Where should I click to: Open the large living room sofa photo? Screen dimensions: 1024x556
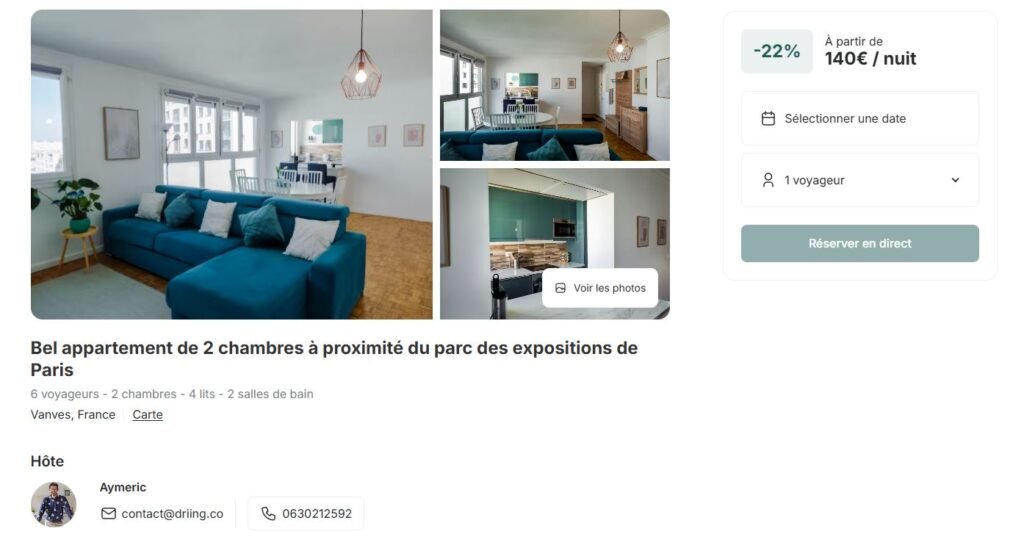click(x=232, y=164)
